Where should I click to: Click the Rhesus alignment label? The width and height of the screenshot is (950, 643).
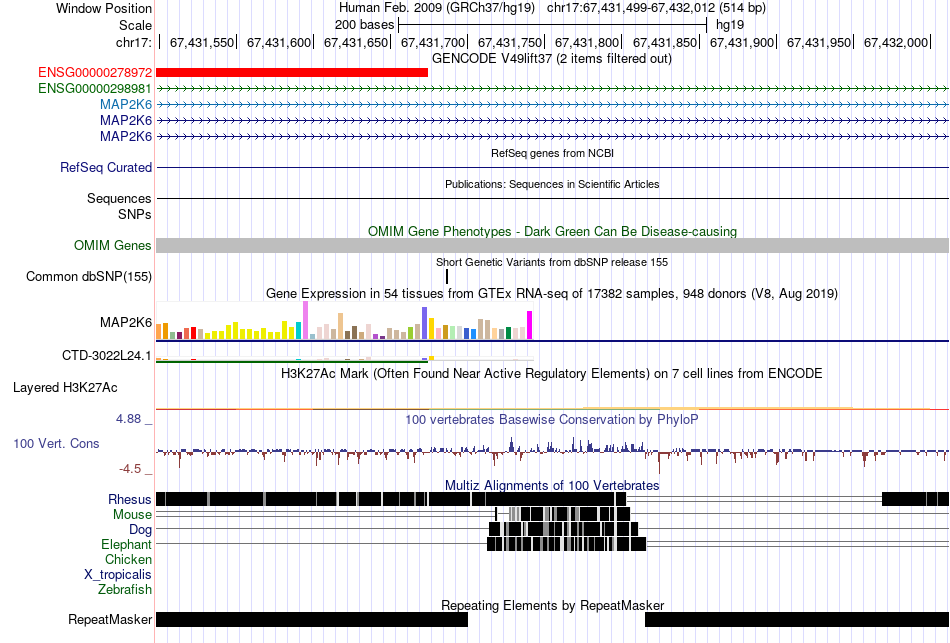click(x=130, y=499)
